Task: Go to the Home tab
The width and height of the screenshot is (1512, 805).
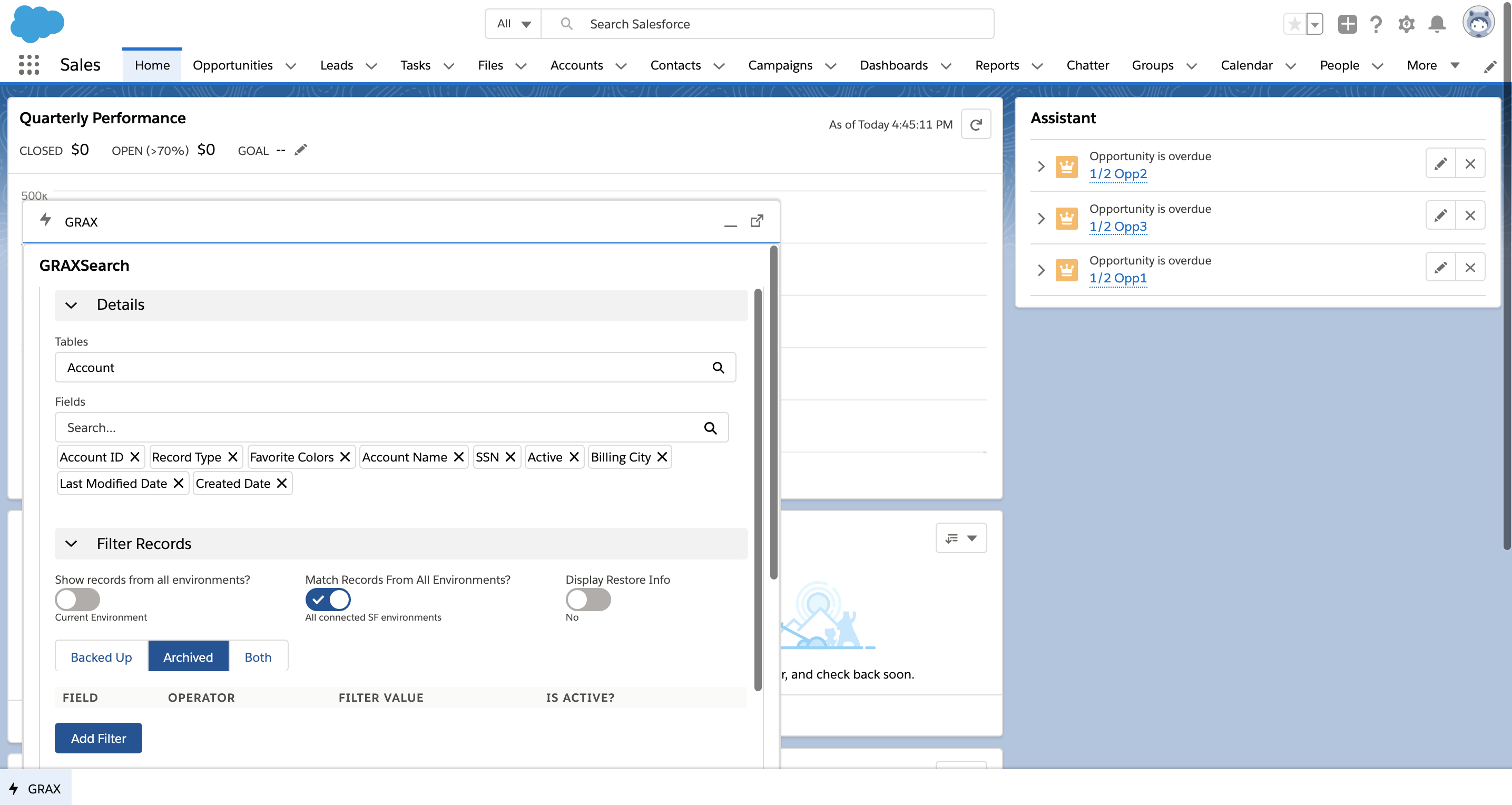Action: 152,65
